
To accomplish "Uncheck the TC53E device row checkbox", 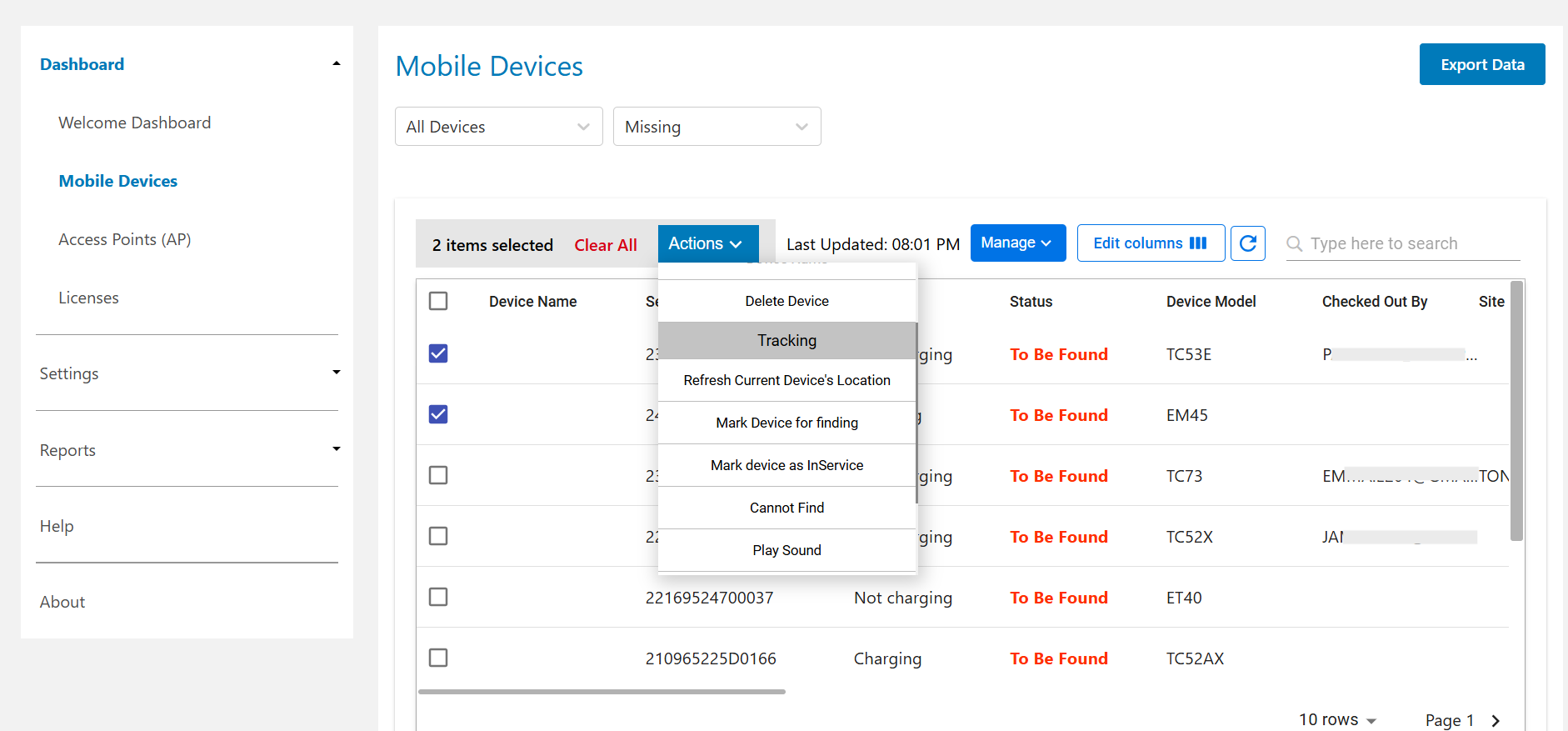I will point(438,353).
